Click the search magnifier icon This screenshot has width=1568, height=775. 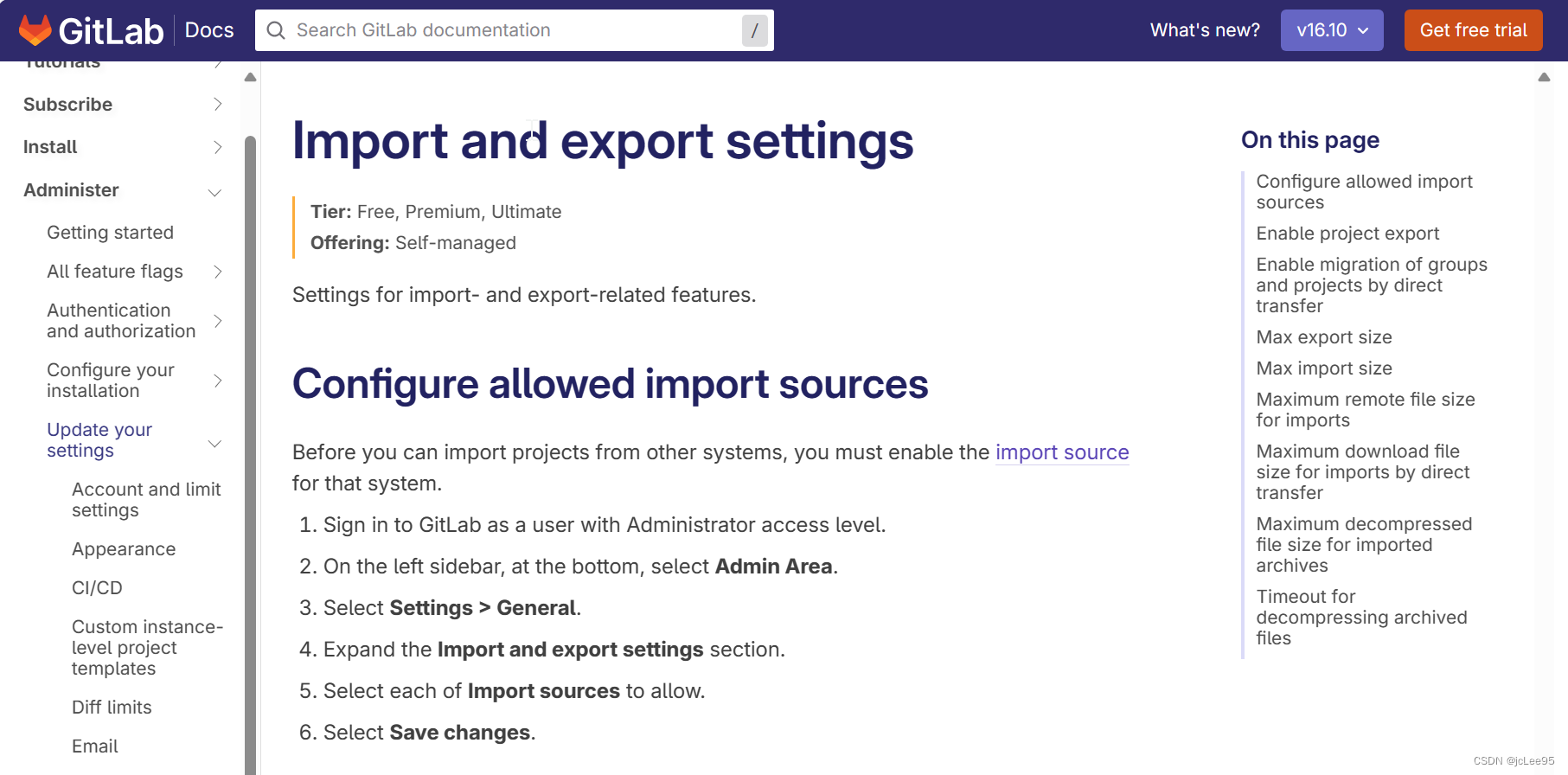(276, 30)
